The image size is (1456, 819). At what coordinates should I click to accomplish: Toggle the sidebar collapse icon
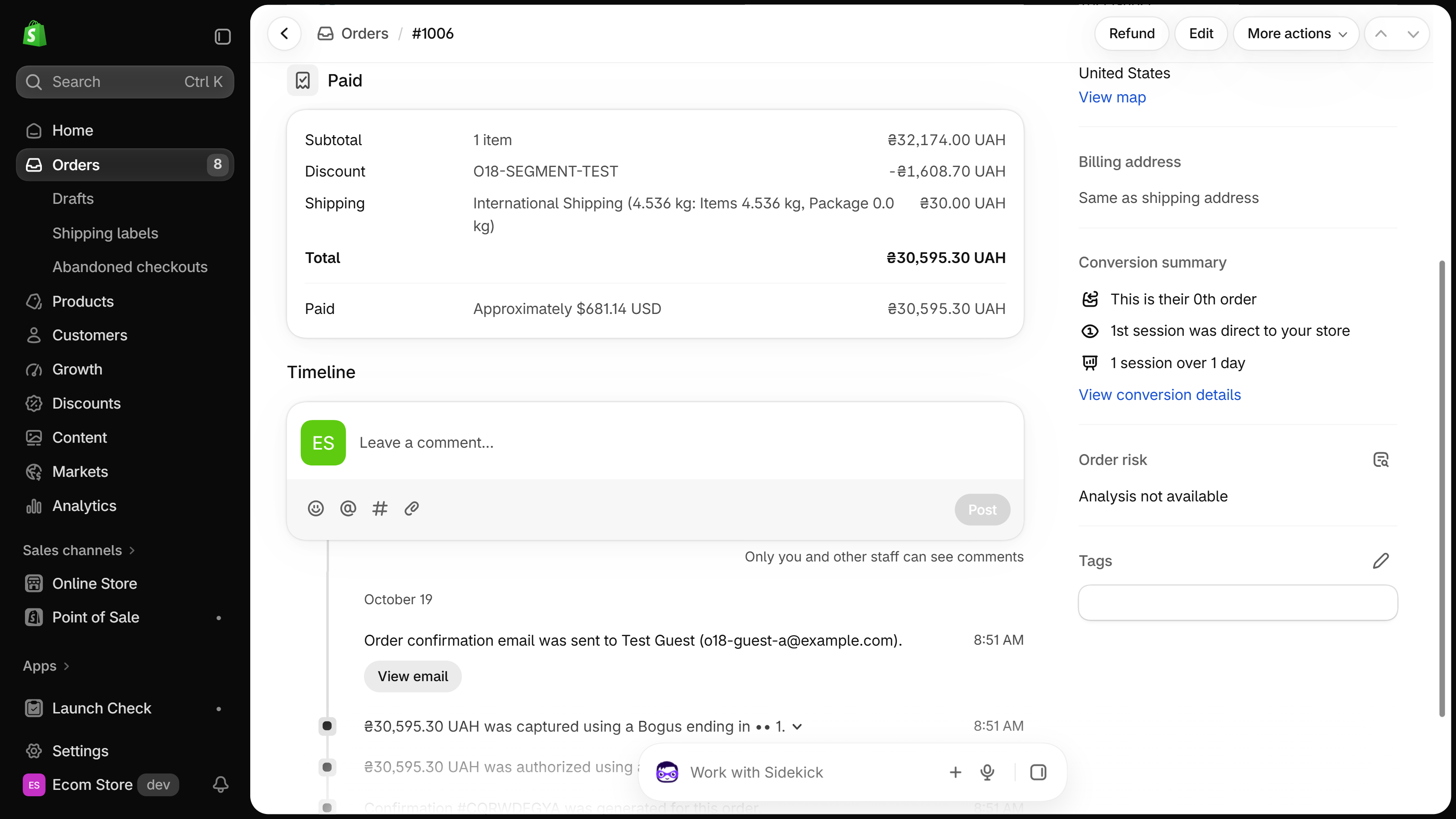coord(222,37)
